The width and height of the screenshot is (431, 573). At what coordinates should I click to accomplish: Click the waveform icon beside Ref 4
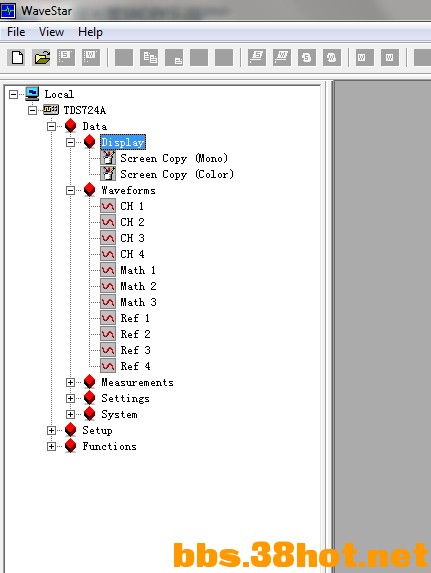tap(108, 366)
